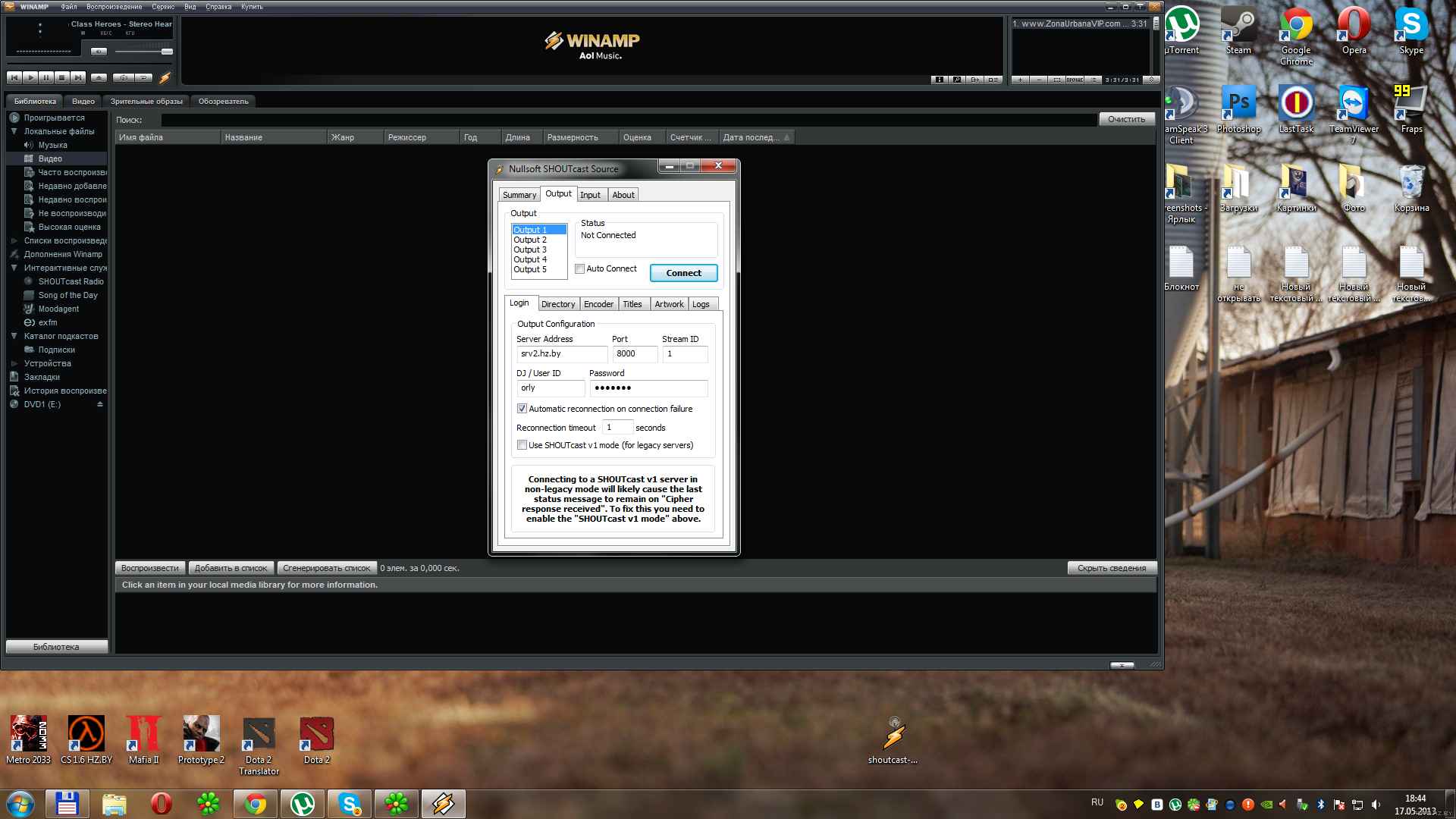Switch to the Обозреватель tab

pos(223,101)
